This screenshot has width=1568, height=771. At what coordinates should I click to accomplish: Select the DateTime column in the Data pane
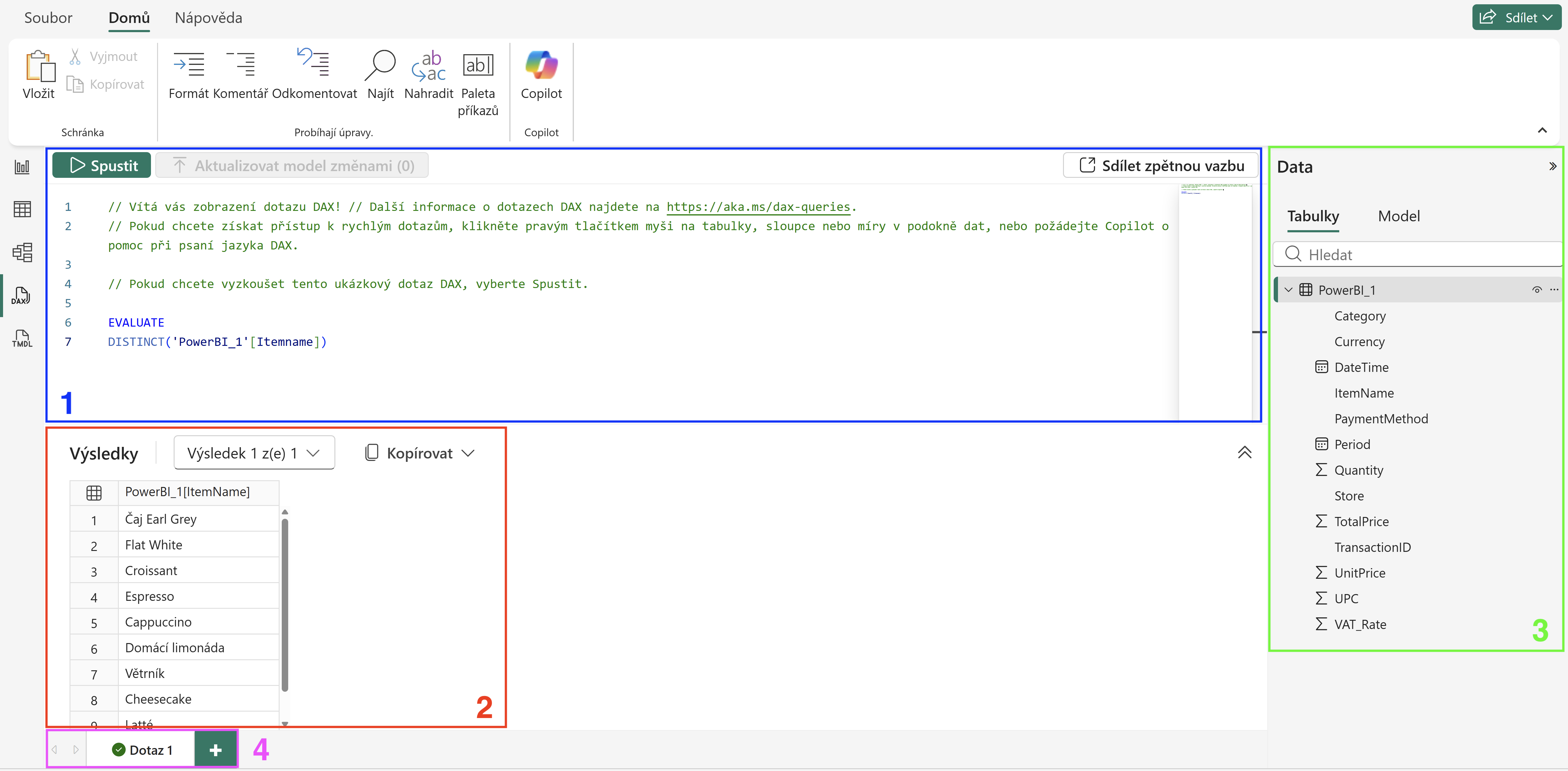pyautogui.click(x=1361, y=368)
